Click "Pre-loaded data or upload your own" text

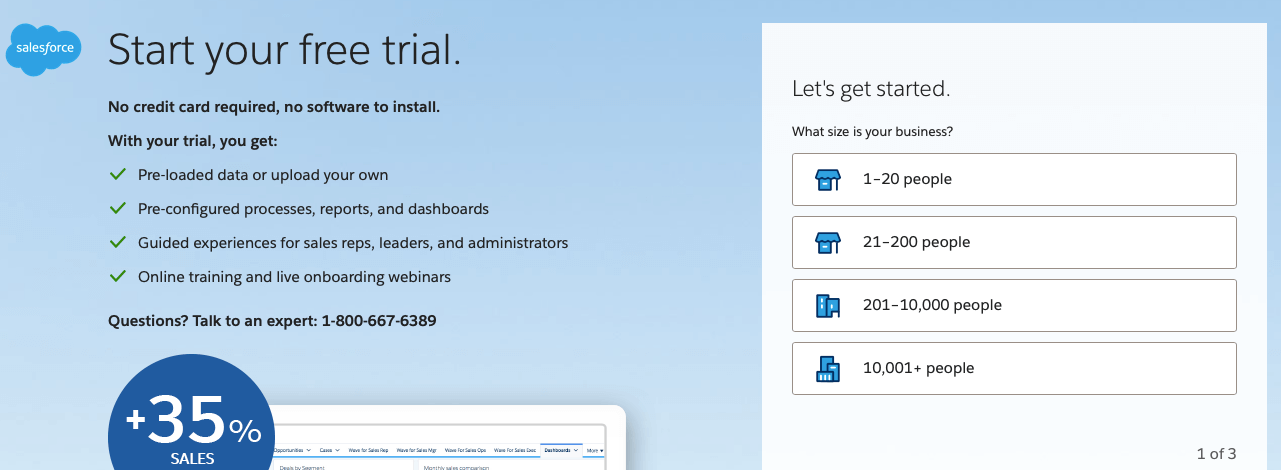(x=263, y=175)
